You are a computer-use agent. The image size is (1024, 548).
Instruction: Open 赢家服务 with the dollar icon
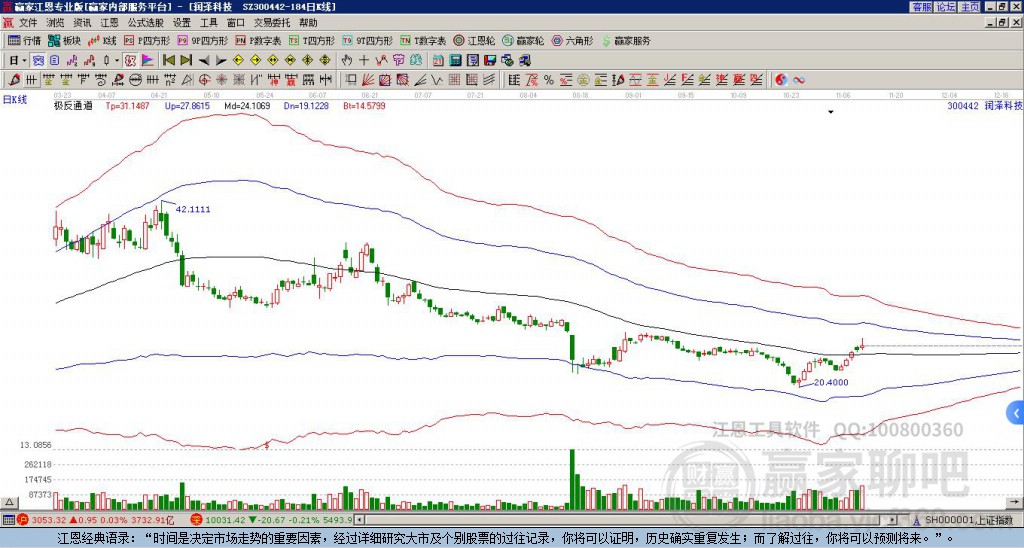pos(626,40)
